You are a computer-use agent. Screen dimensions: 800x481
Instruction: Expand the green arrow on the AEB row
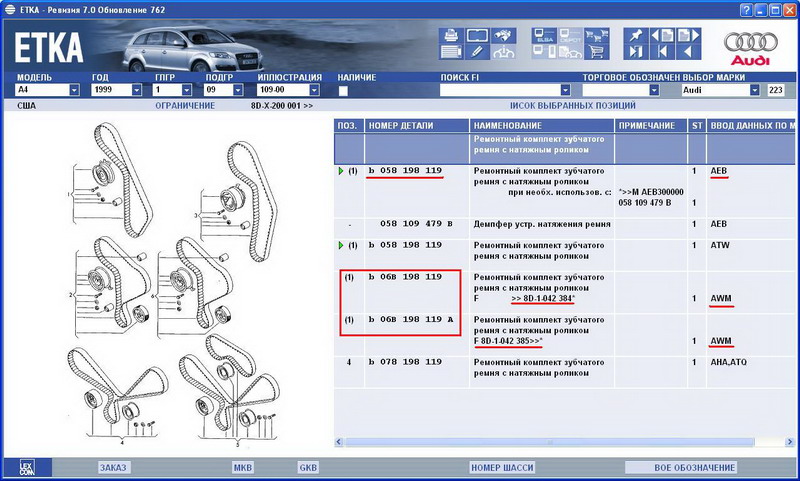pos(341,171)
